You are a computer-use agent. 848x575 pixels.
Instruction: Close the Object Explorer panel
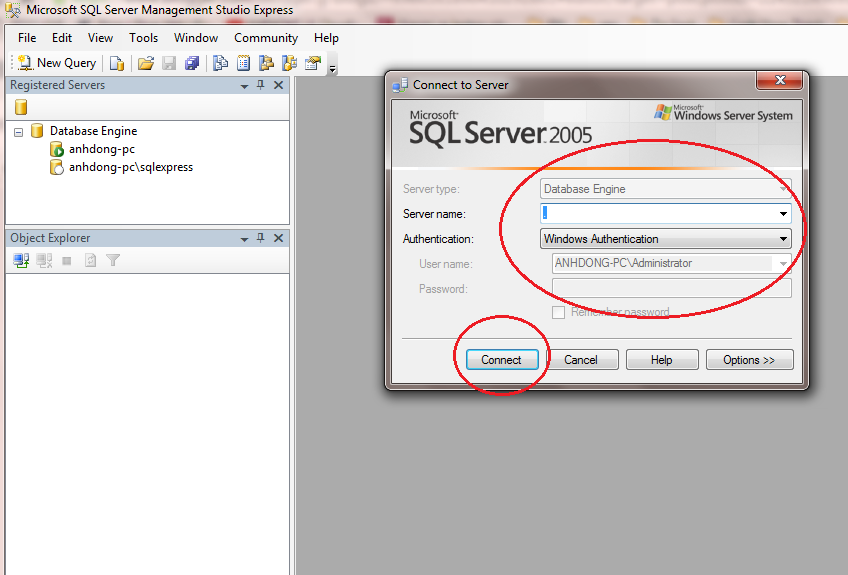279,238
